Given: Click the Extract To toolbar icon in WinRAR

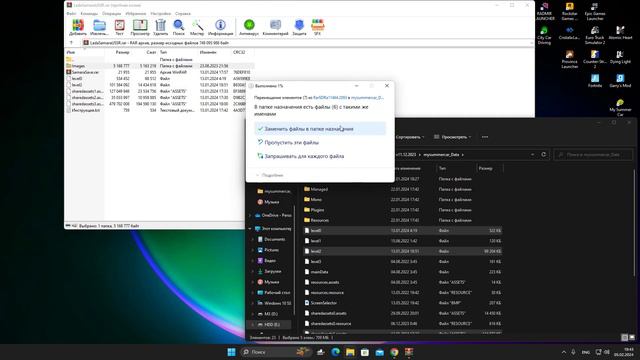Looking at the screenshot, I should [99, 27].
